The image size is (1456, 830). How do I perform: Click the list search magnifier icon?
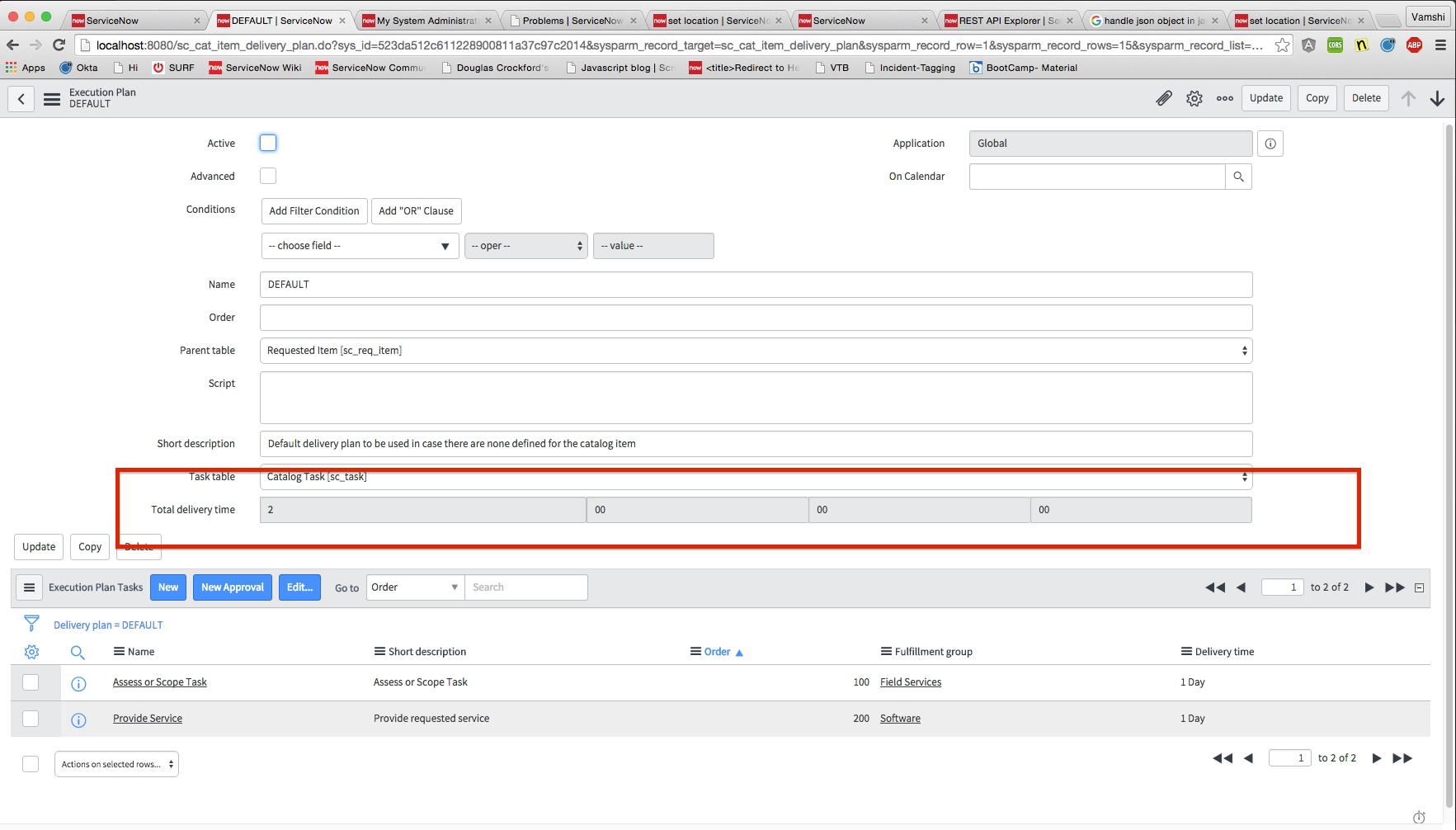78,652
